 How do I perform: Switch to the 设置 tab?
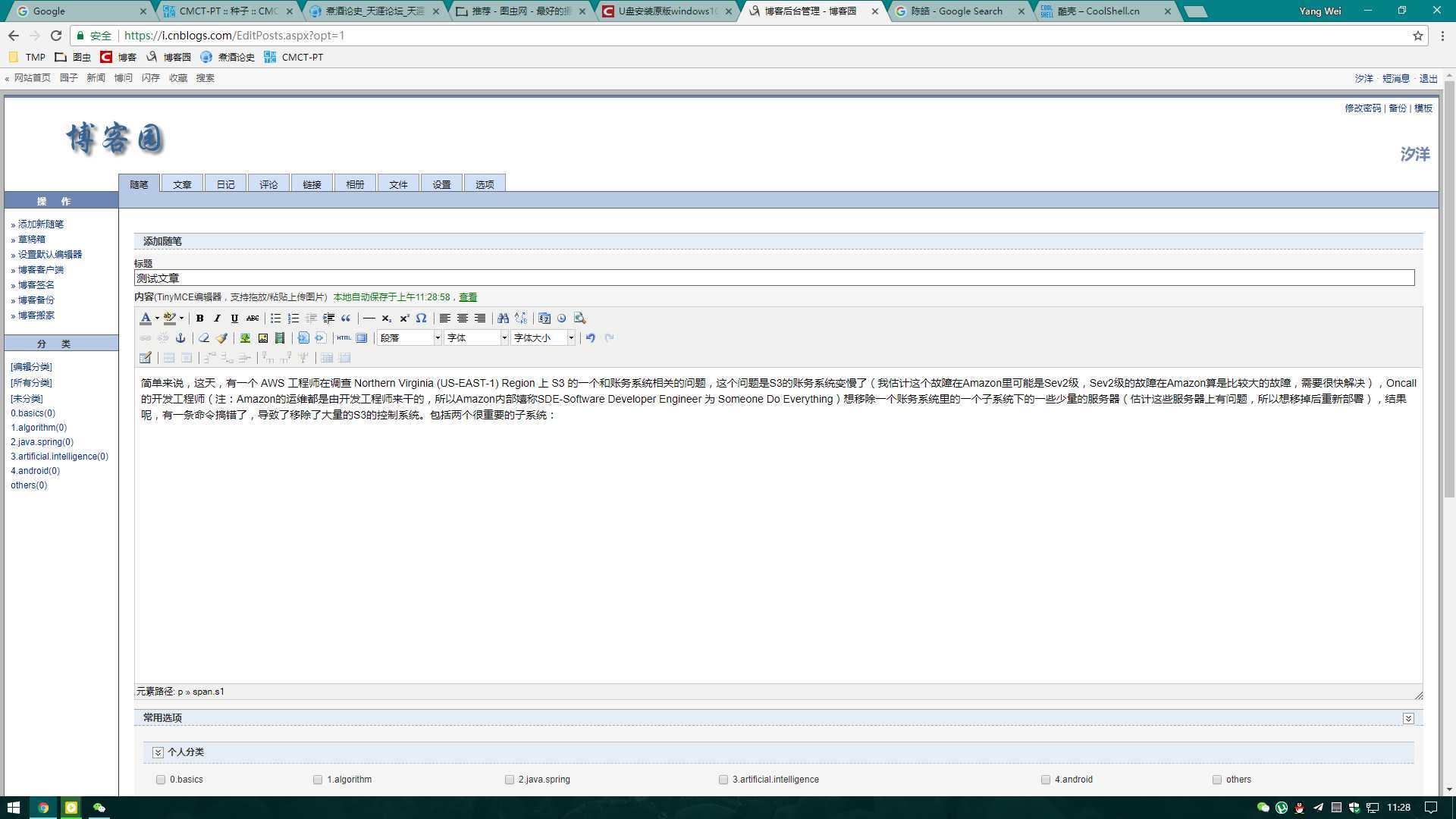[x=441, y=184]
